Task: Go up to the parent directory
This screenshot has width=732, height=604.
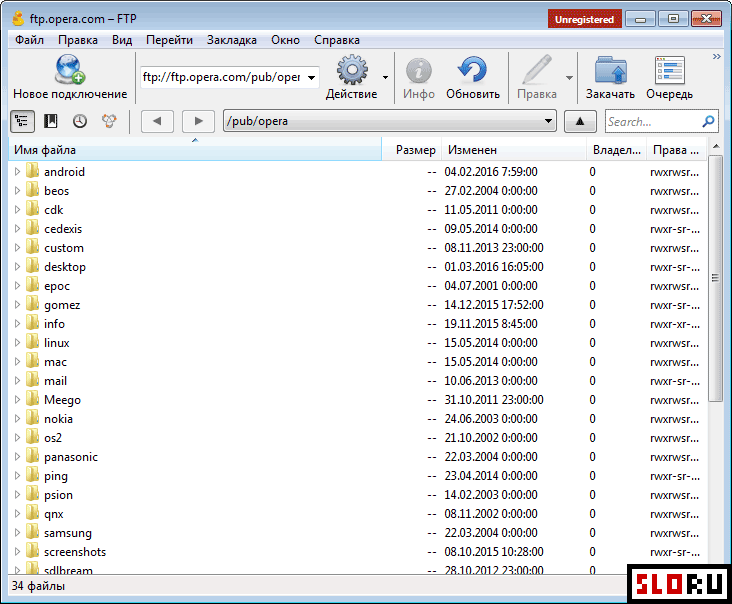Action: [x=580, y=121]
